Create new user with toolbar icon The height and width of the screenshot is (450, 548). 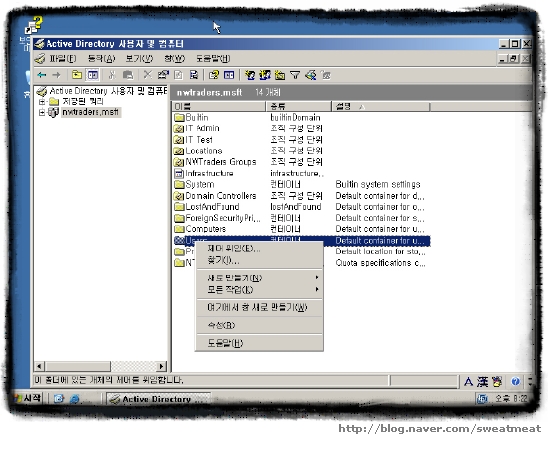250,75
